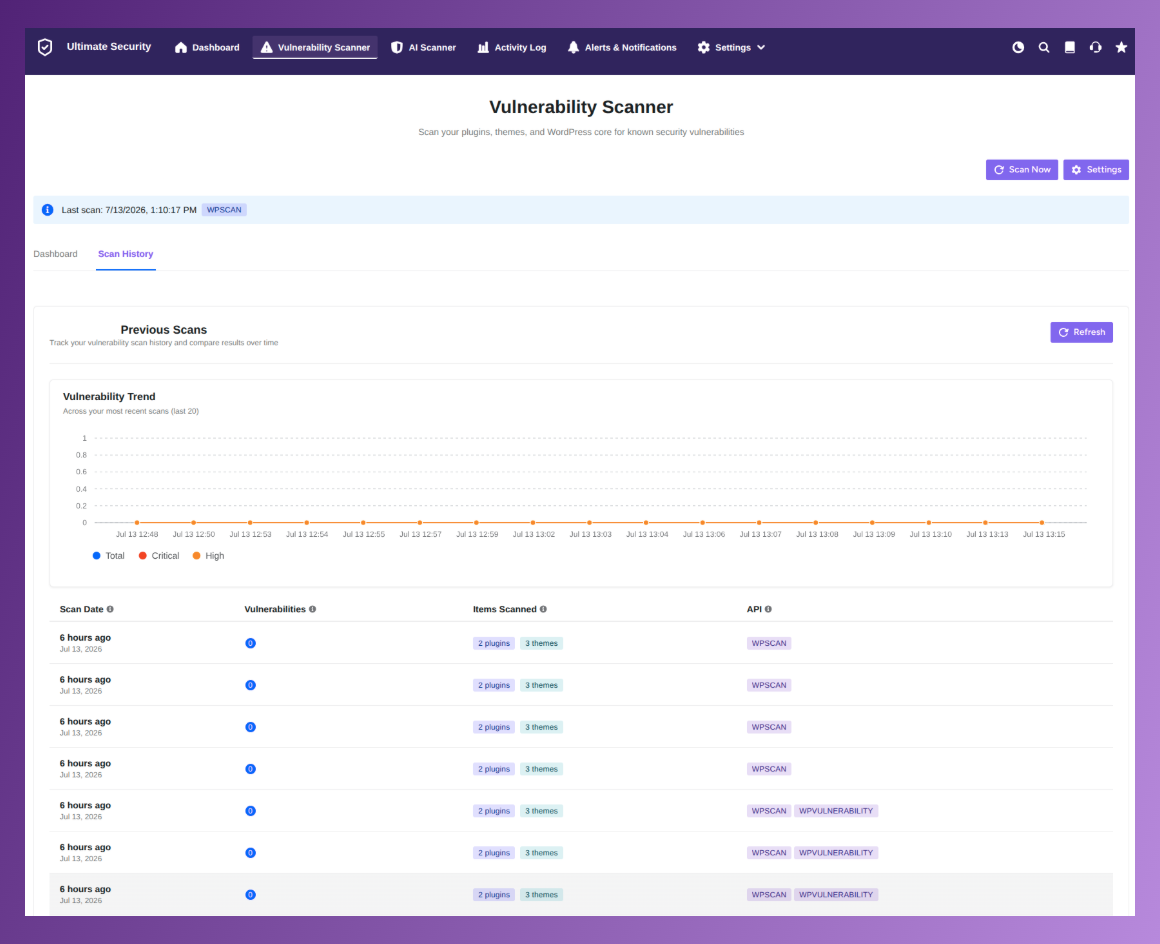The image size is (1160, 944).
Task: Open Alerts & Notifications
Action: (x=622, y=47)
